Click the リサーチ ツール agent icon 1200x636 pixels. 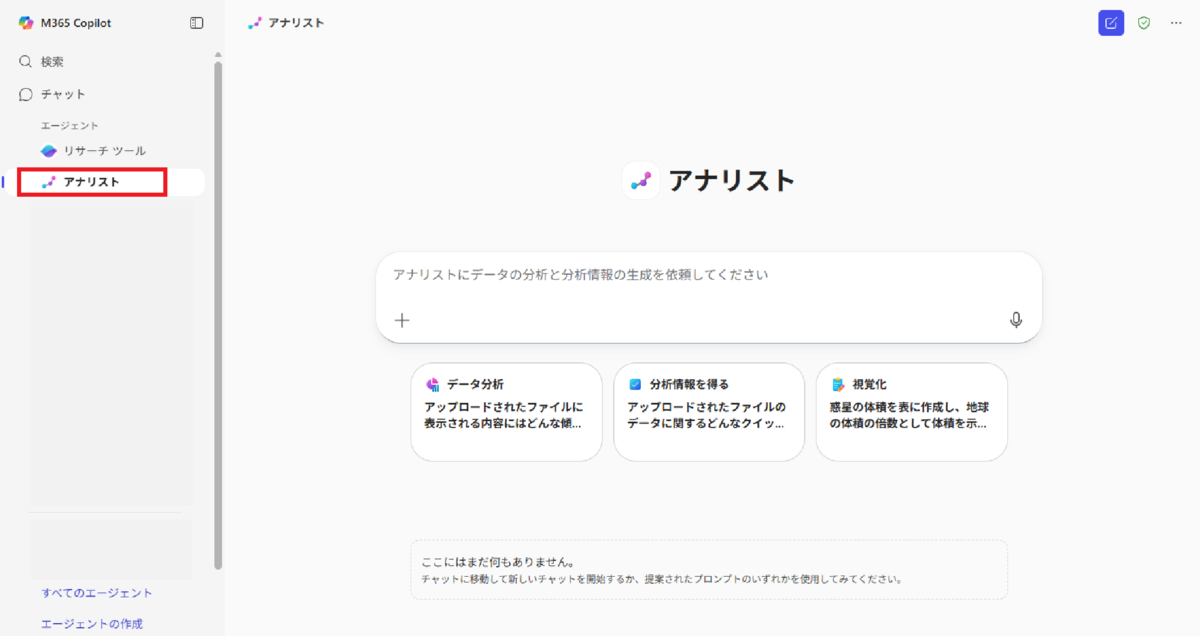49,151
